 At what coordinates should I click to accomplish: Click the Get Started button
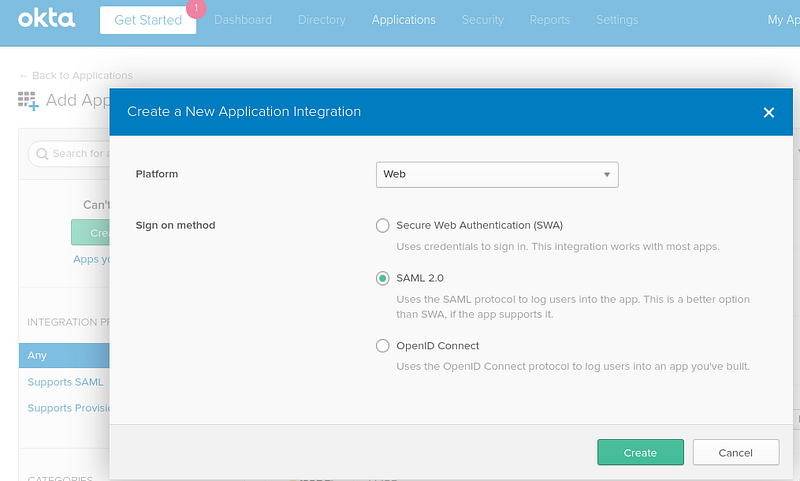coord(148,20)
